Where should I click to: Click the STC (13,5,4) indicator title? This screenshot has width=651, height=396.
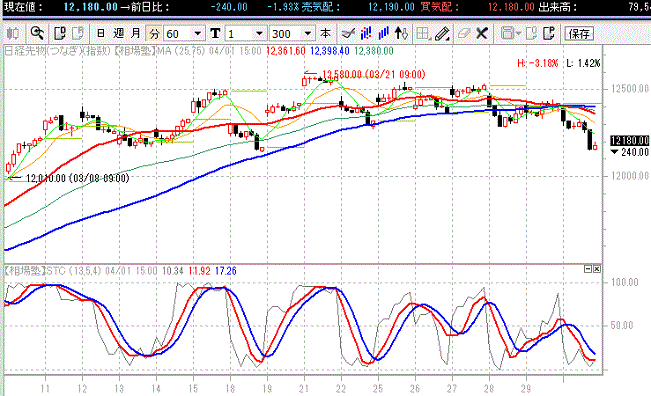tap(74, 271)
